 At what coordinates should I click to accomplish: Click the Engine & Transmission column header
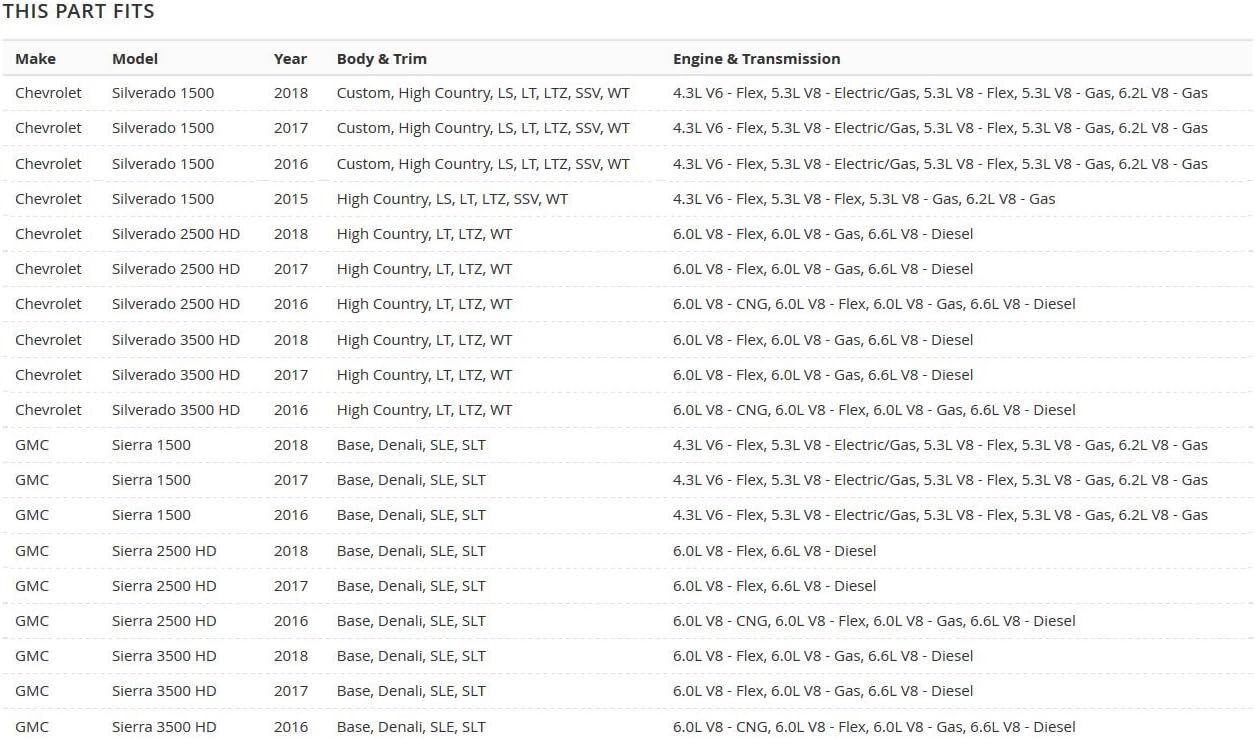click(x=757, y=59)
